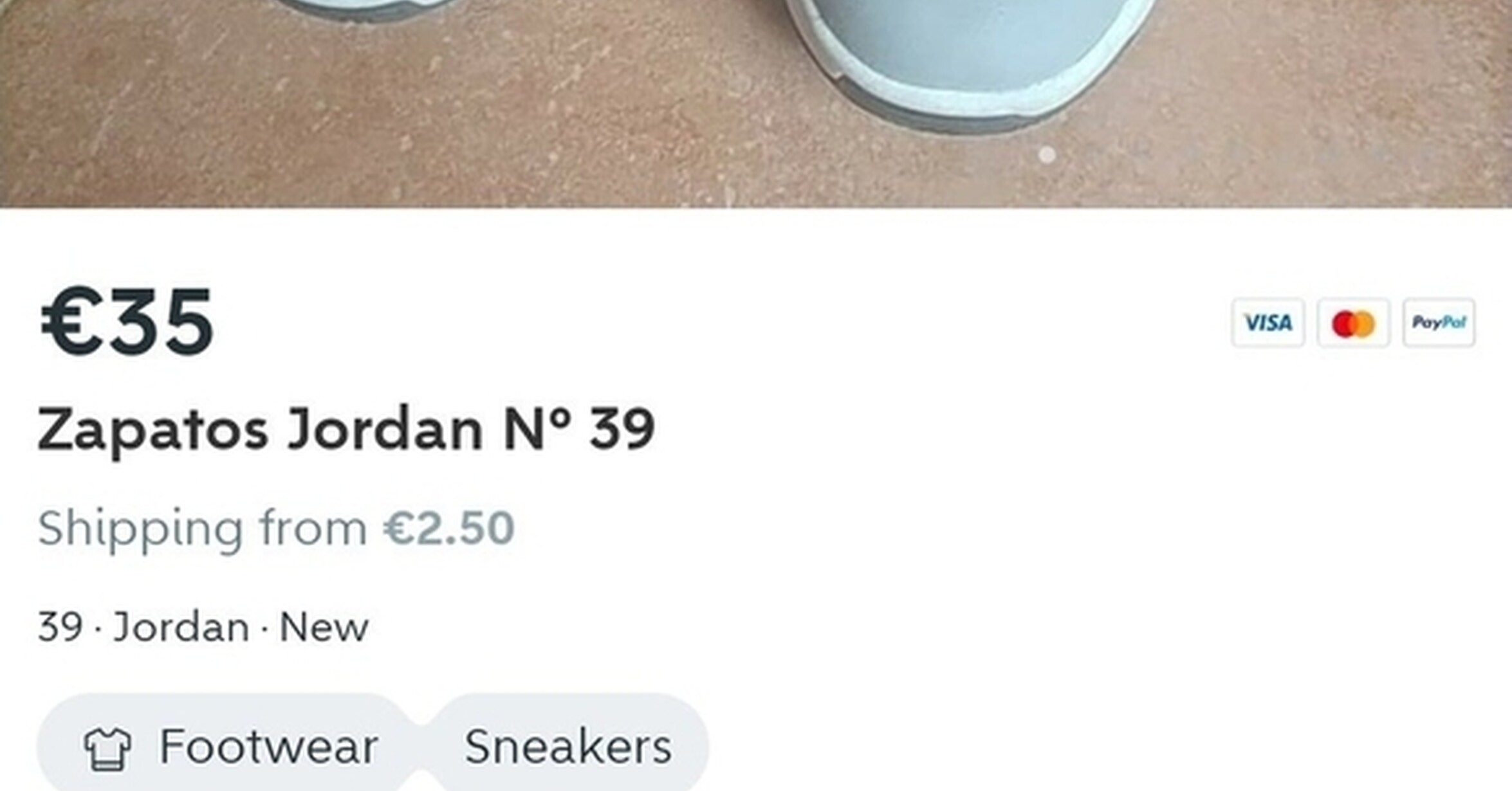
Task: Click the Mastercard payment icon
Action: pyautogui.click(x=1353, y=322)
